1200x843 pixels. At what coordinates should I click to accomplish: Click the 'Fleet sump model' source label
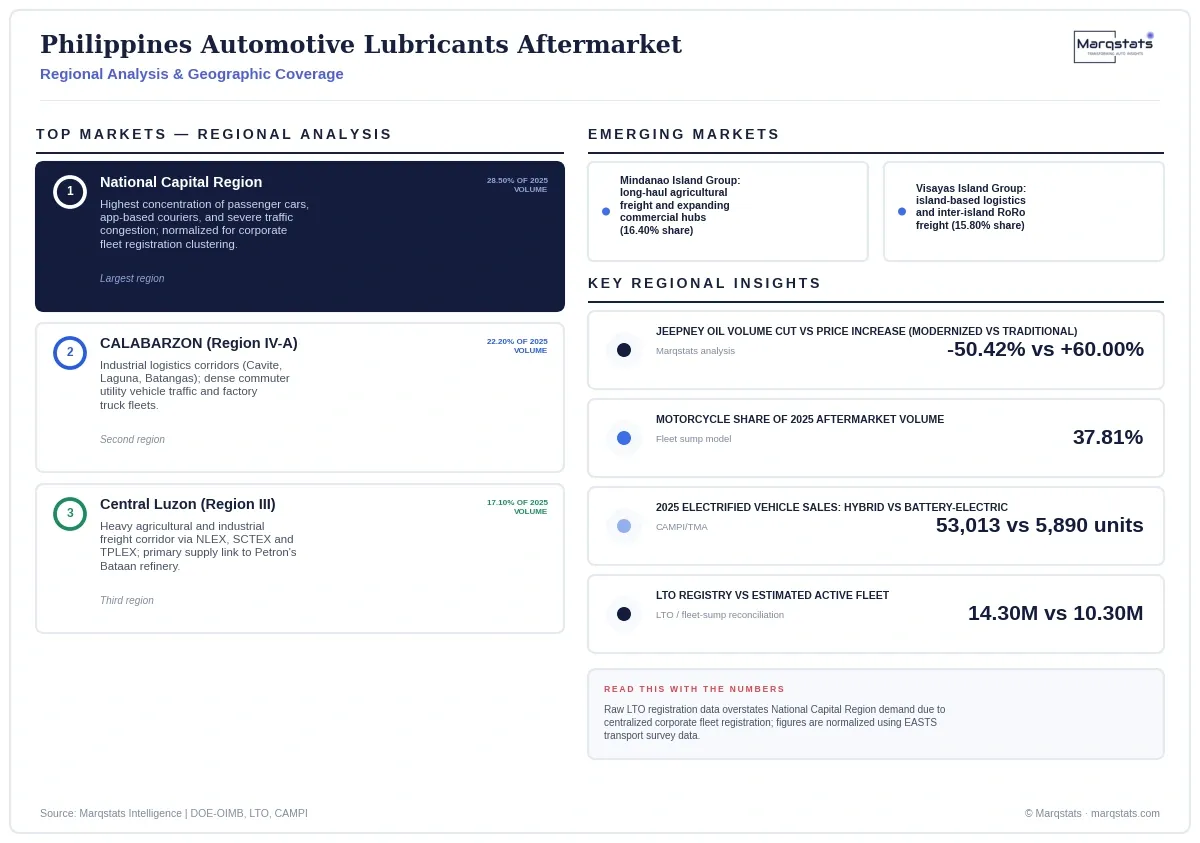(693, 439)
